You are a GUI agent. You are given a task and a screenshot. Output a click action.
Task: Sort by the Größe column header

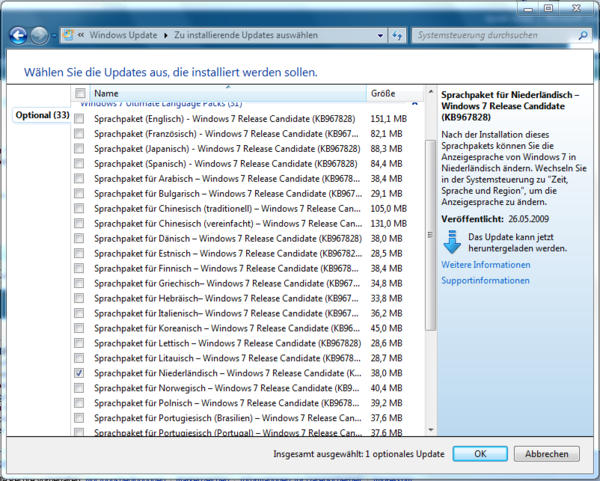(x=395, y=93)
